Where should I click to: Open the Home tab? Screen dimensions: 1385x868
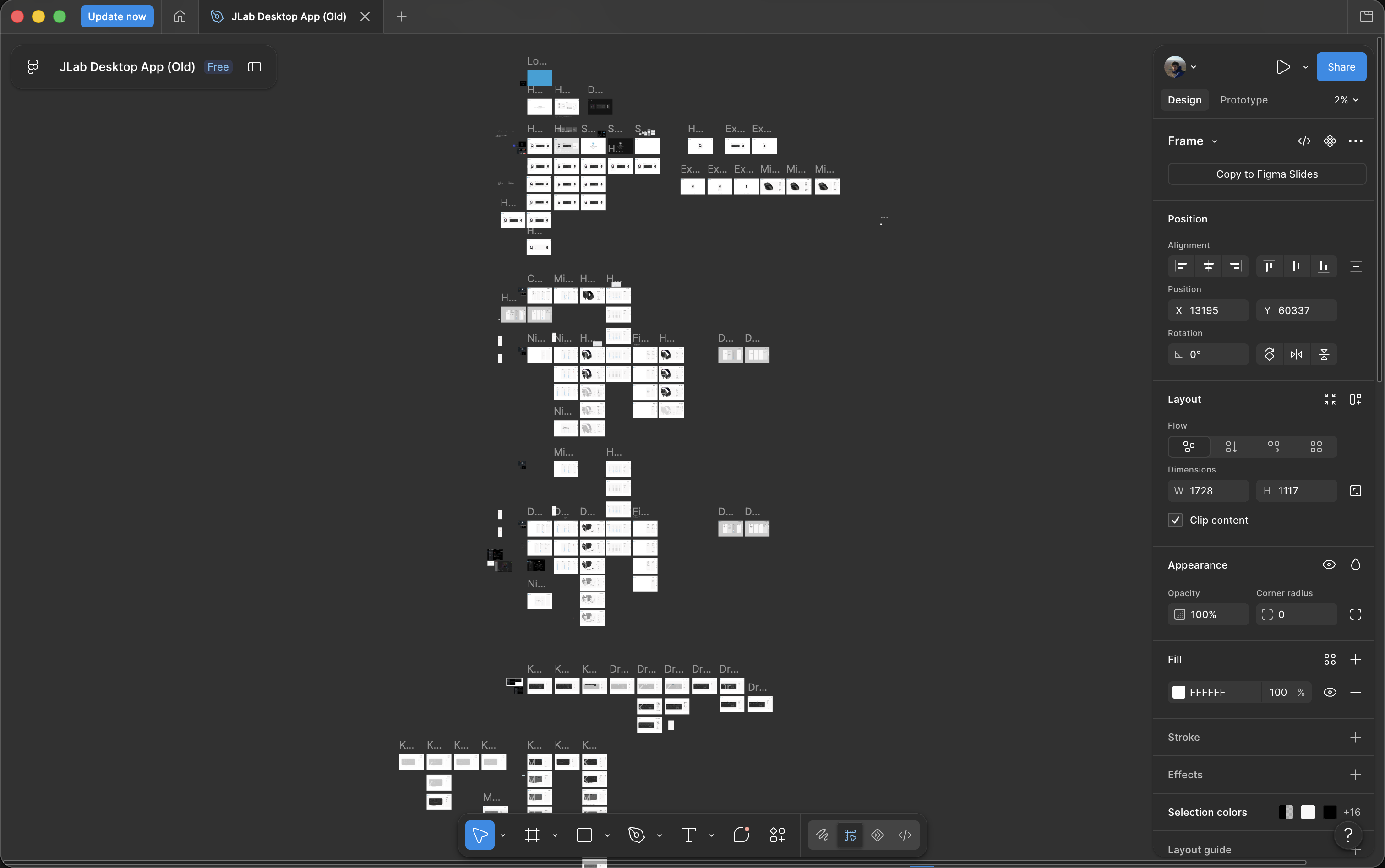180,16
